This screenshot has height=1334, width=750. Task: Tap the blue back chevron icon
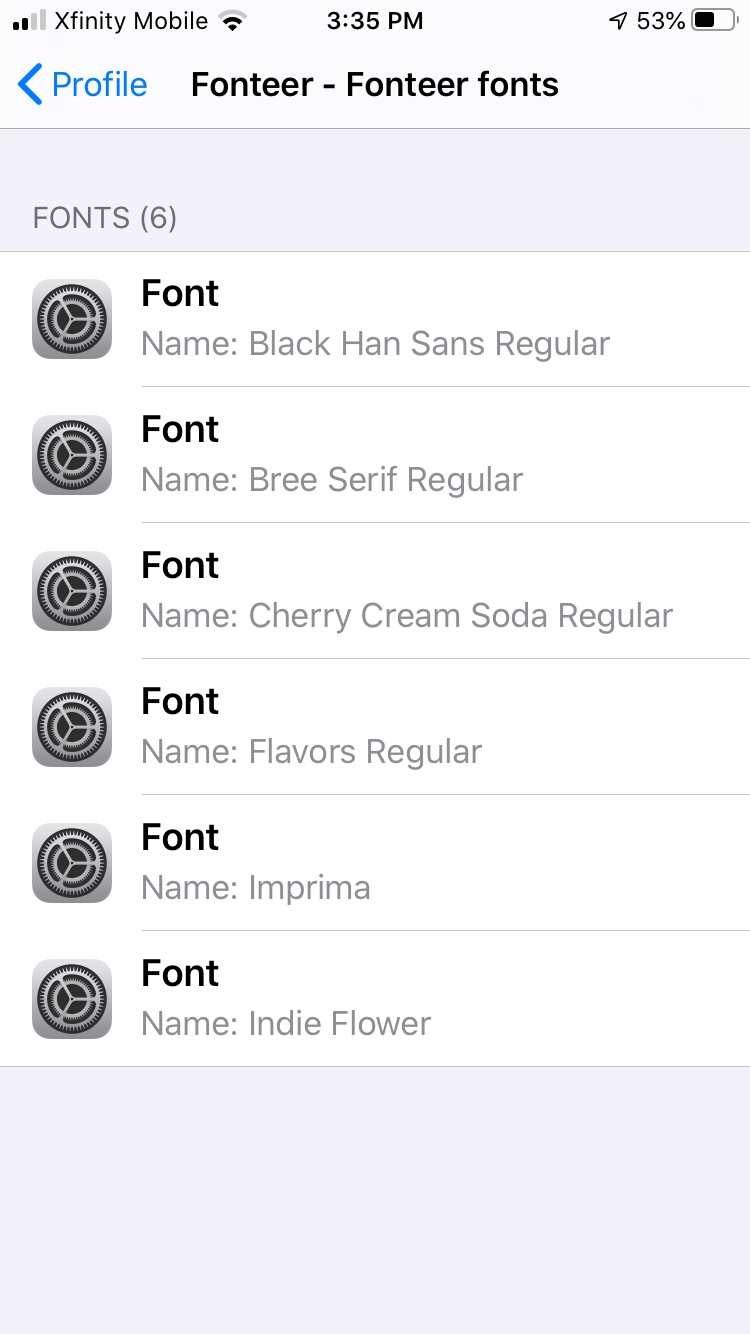click(30, 85)
